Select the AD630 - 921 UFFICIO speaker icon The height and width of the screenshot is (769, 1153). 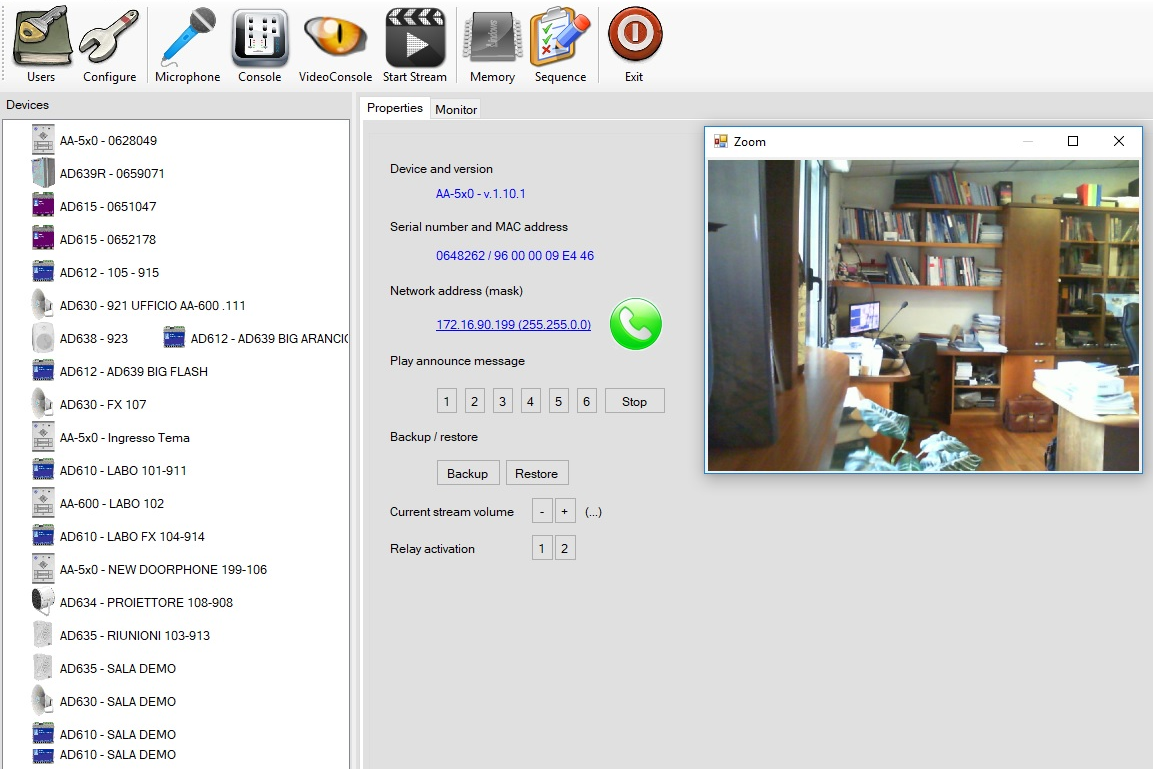coord(43,304)
